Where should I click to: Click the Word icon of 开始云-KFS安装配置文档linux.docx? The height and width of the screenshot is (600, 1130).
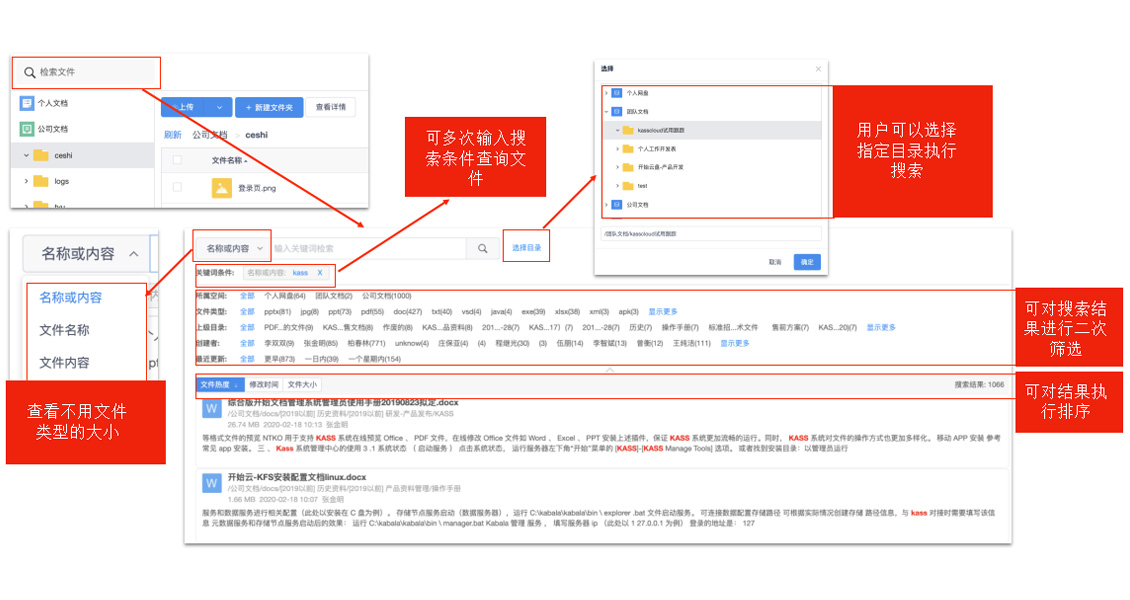(212, 484)
